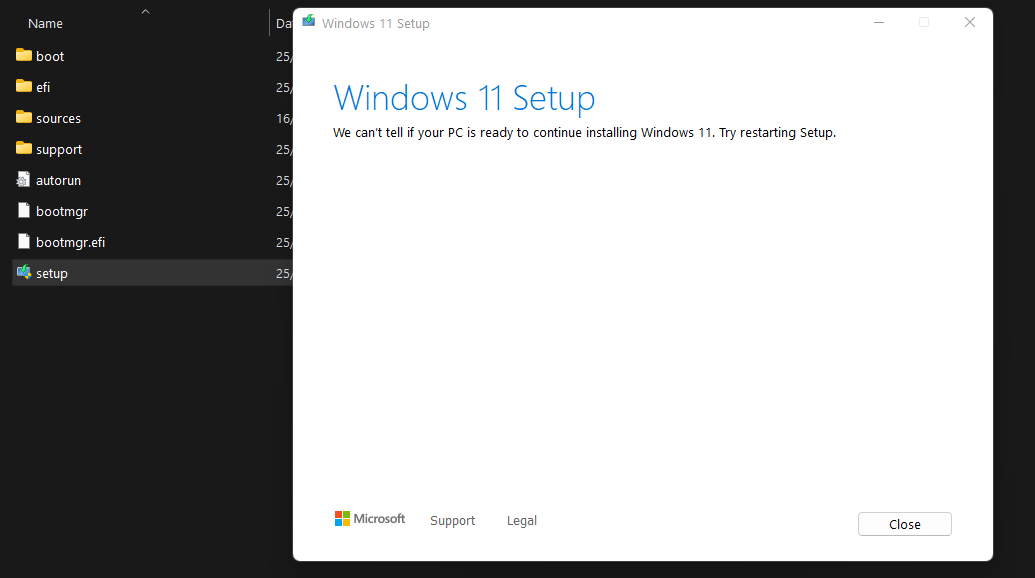Screen dimensions: 1035x578
Task: Click the Microsoft logo in the footer
Action: coord(370,519)
